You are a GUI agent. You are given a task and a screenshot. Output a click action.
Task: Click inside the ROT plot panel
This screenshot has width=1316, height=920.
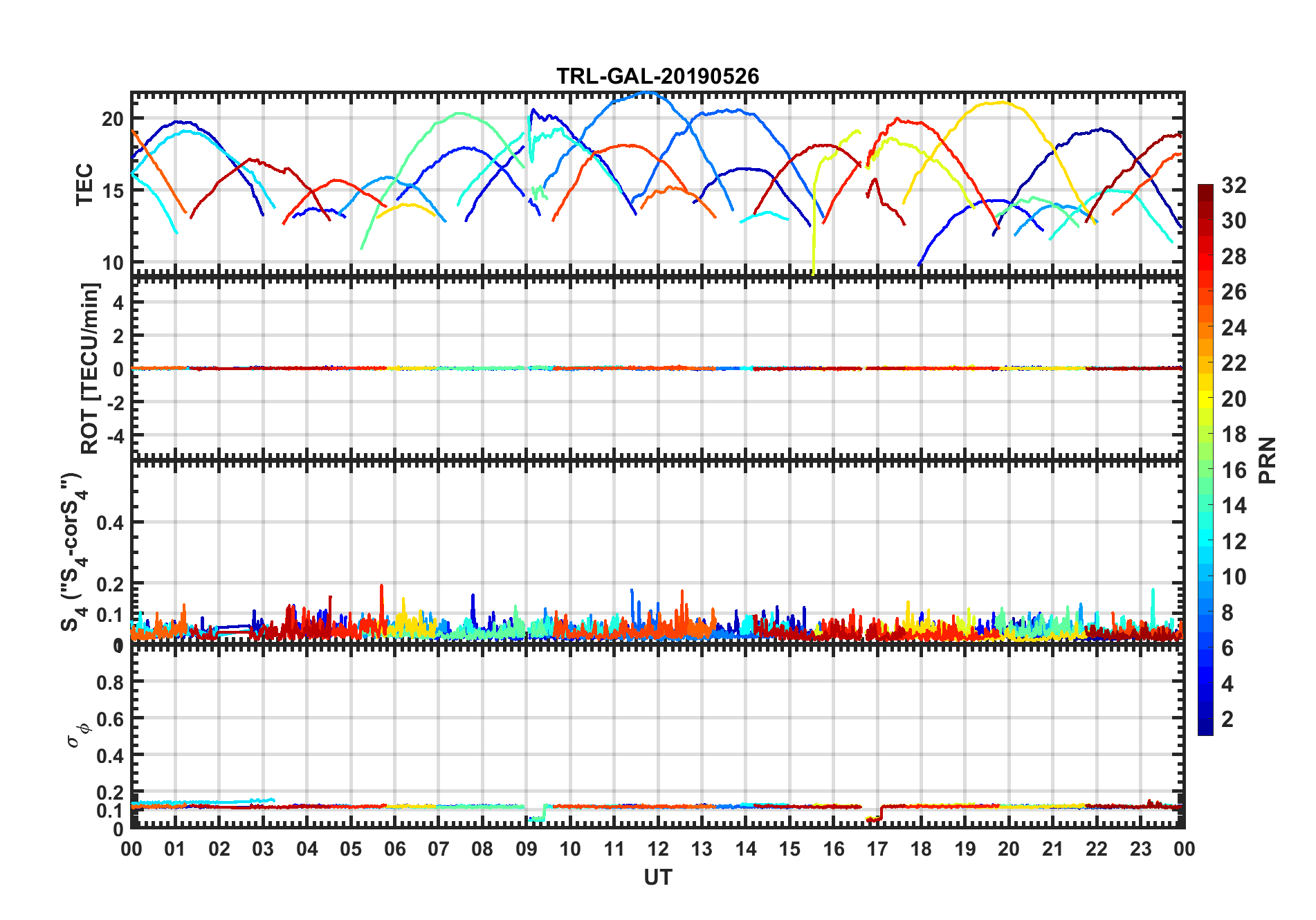[x=657, y=368]
